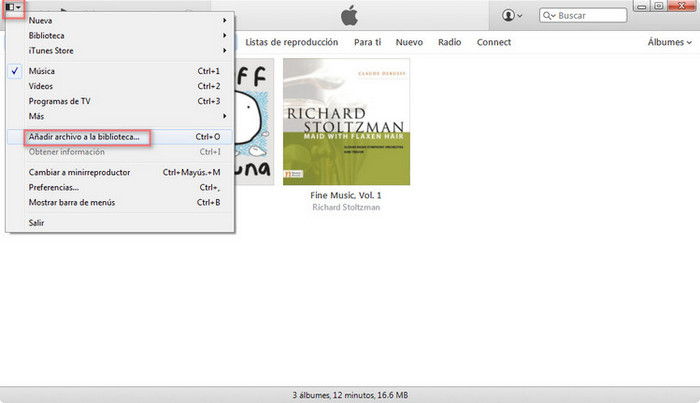Click the Apple logo in the header
This screenshot has height=403, width=700.
tap(349, 16)
